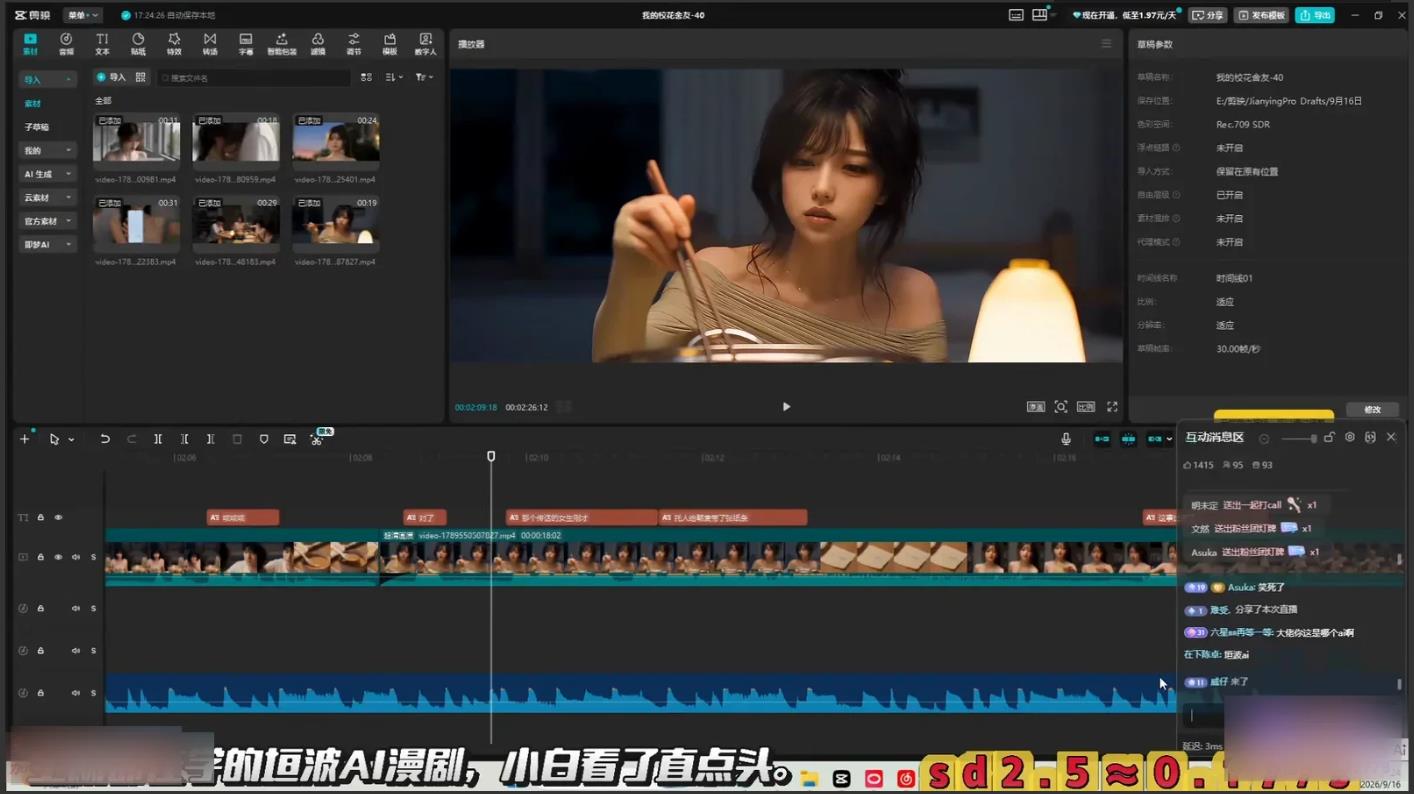Click the 导出 export button
1414x794 pixels.
pos(1315,15)
